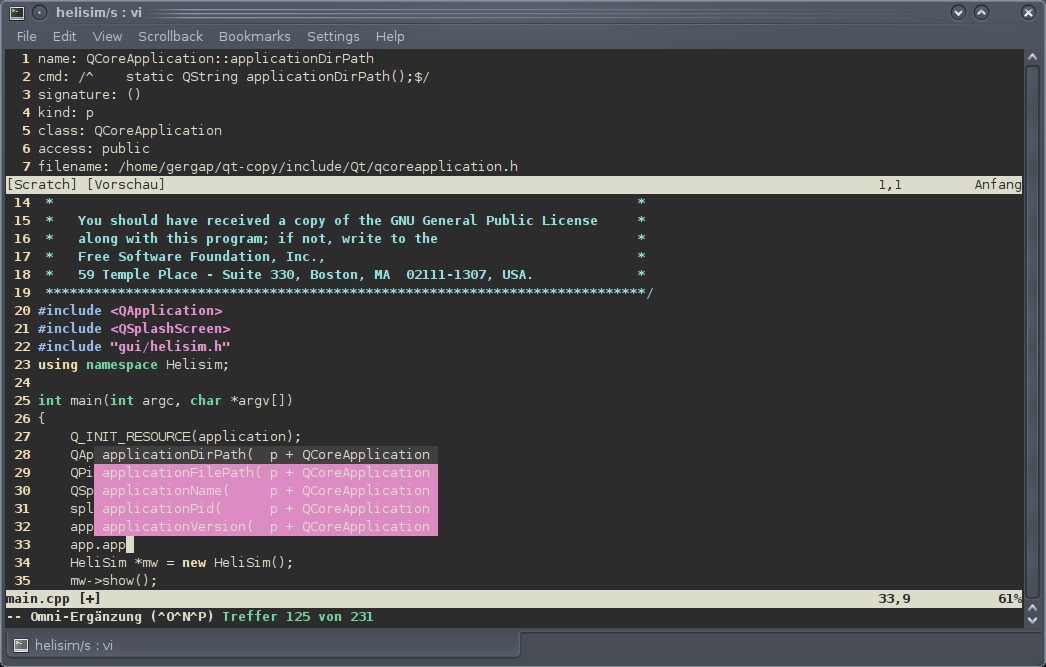Click the '[Scratch] [Vorschau]' status line
This screenshot has width=1046, height=667.
coord(514,185)
